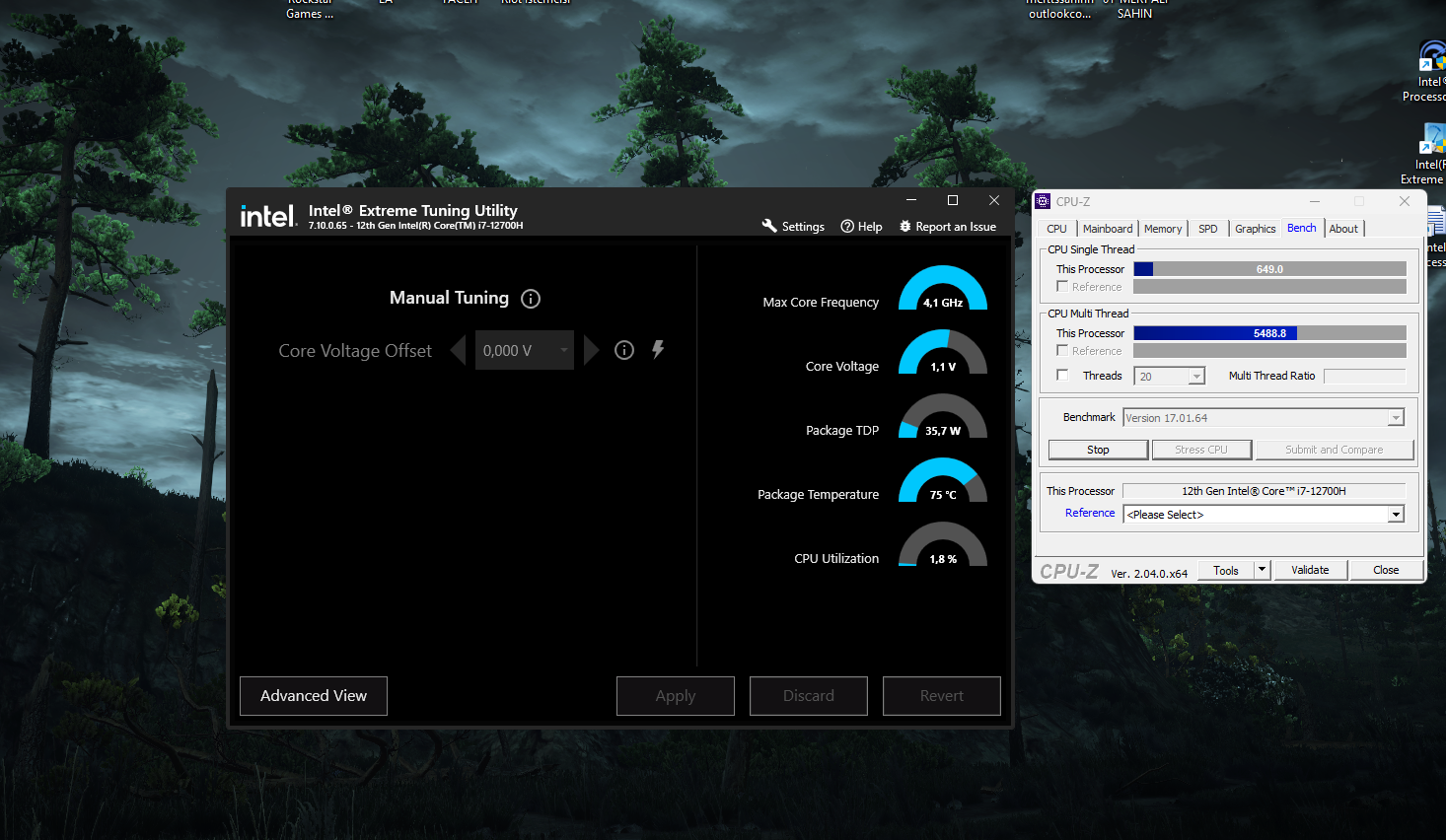Open XTU Settings via the wrench icon
The image size is (1446, 840).
coord(769,226)
